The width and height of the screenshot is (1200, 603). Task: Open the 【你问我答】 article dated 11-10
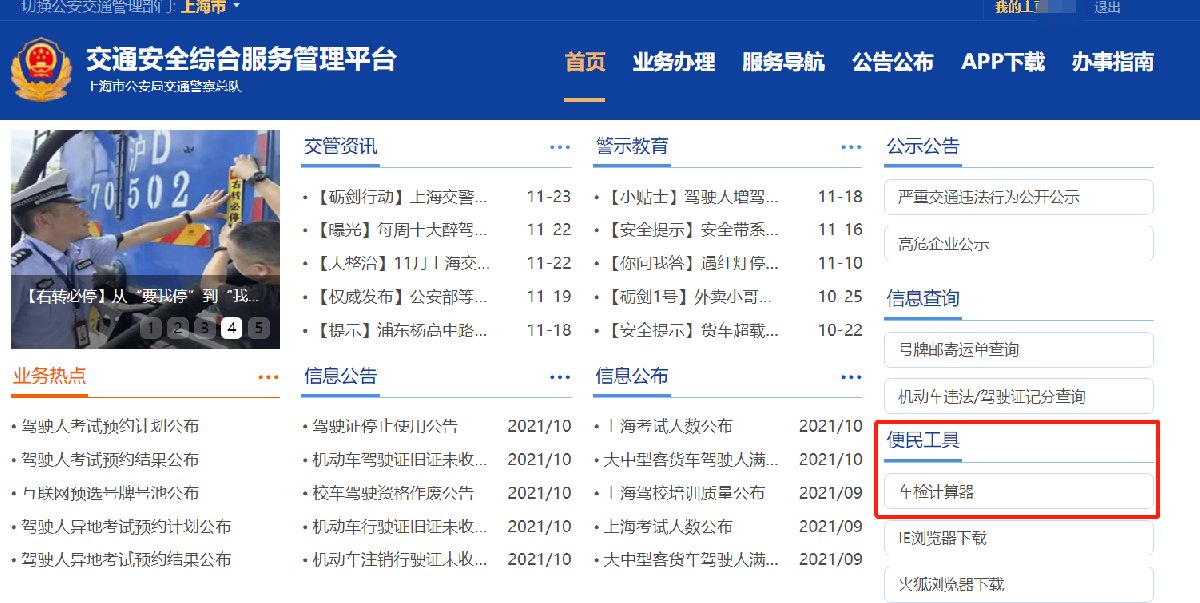(x=691, y=263)
